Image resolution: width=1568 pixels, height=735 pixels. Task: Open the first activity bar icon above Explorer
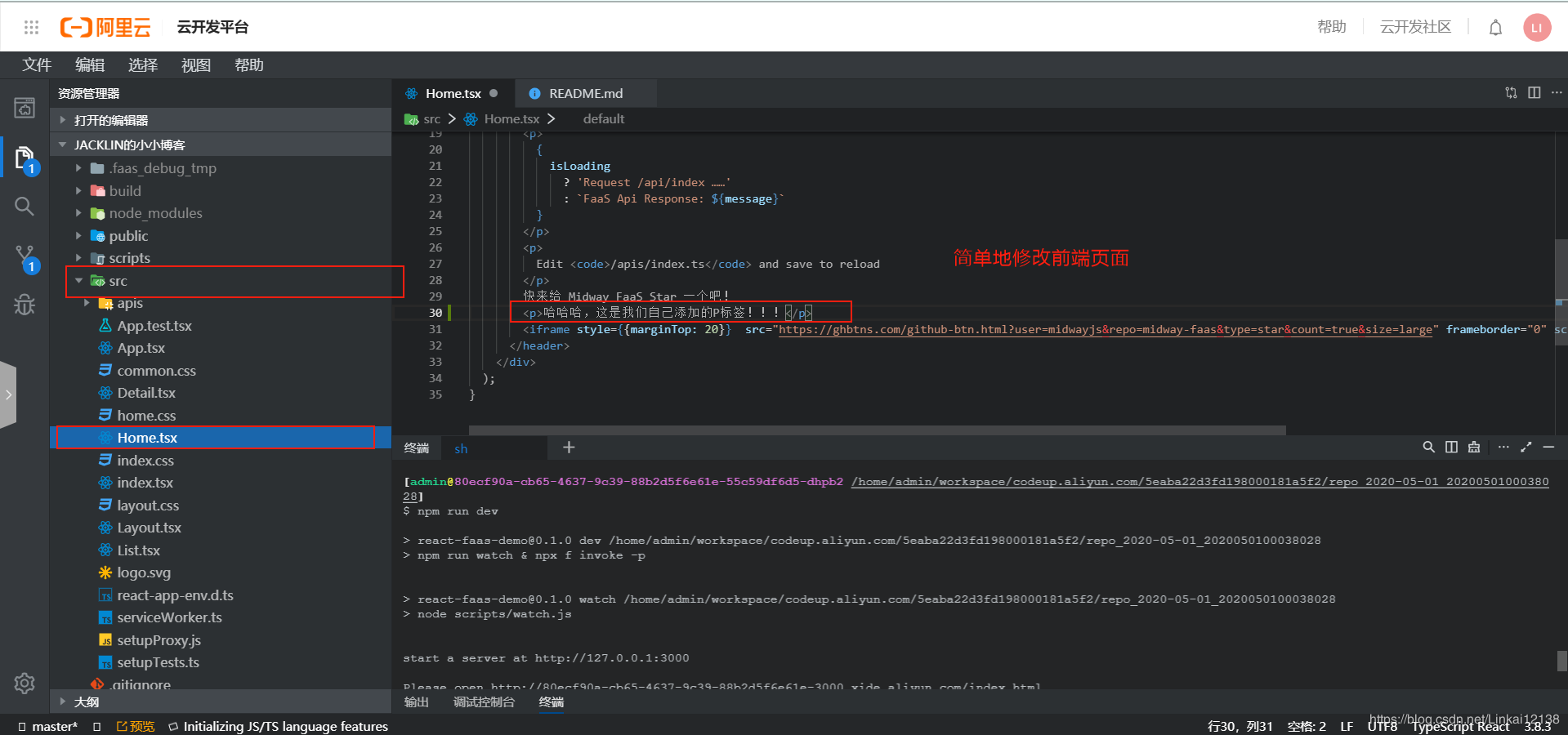[25, 107]
